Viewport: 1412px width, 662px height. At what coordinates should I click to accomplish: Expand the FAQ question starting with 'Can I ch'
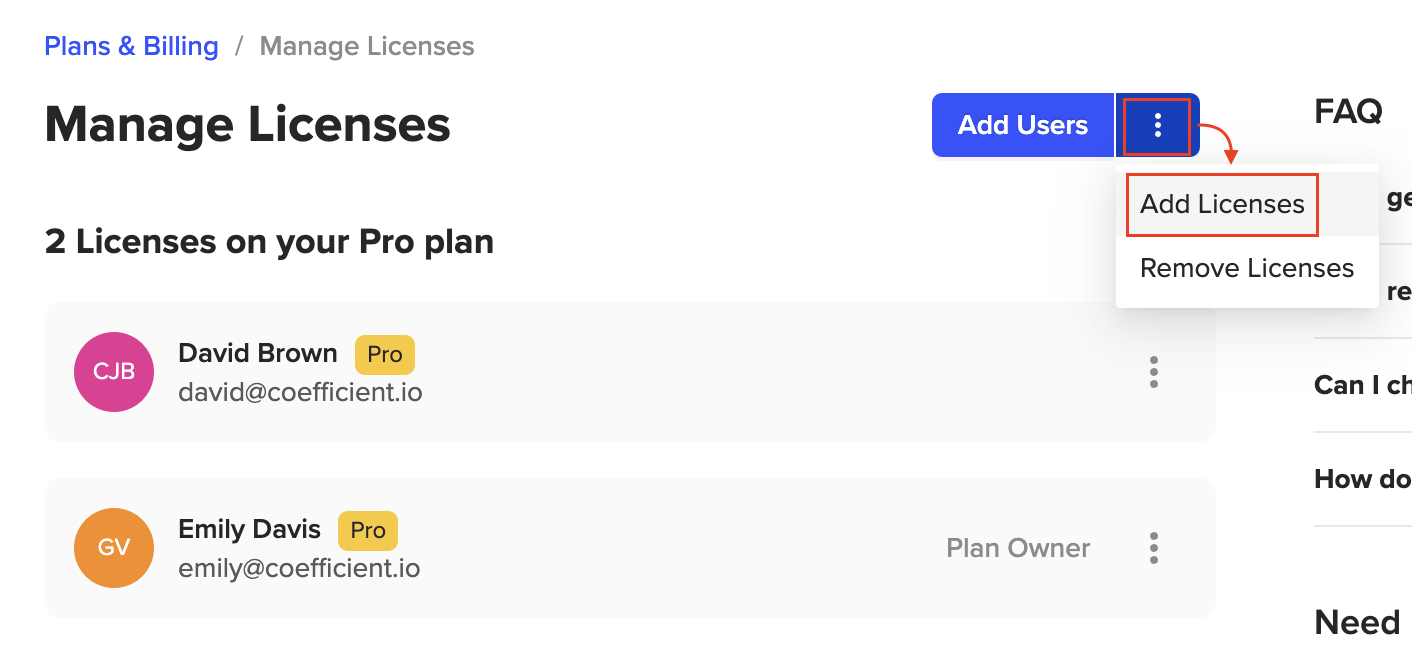pyautogui.click(x=1363, y=385)
